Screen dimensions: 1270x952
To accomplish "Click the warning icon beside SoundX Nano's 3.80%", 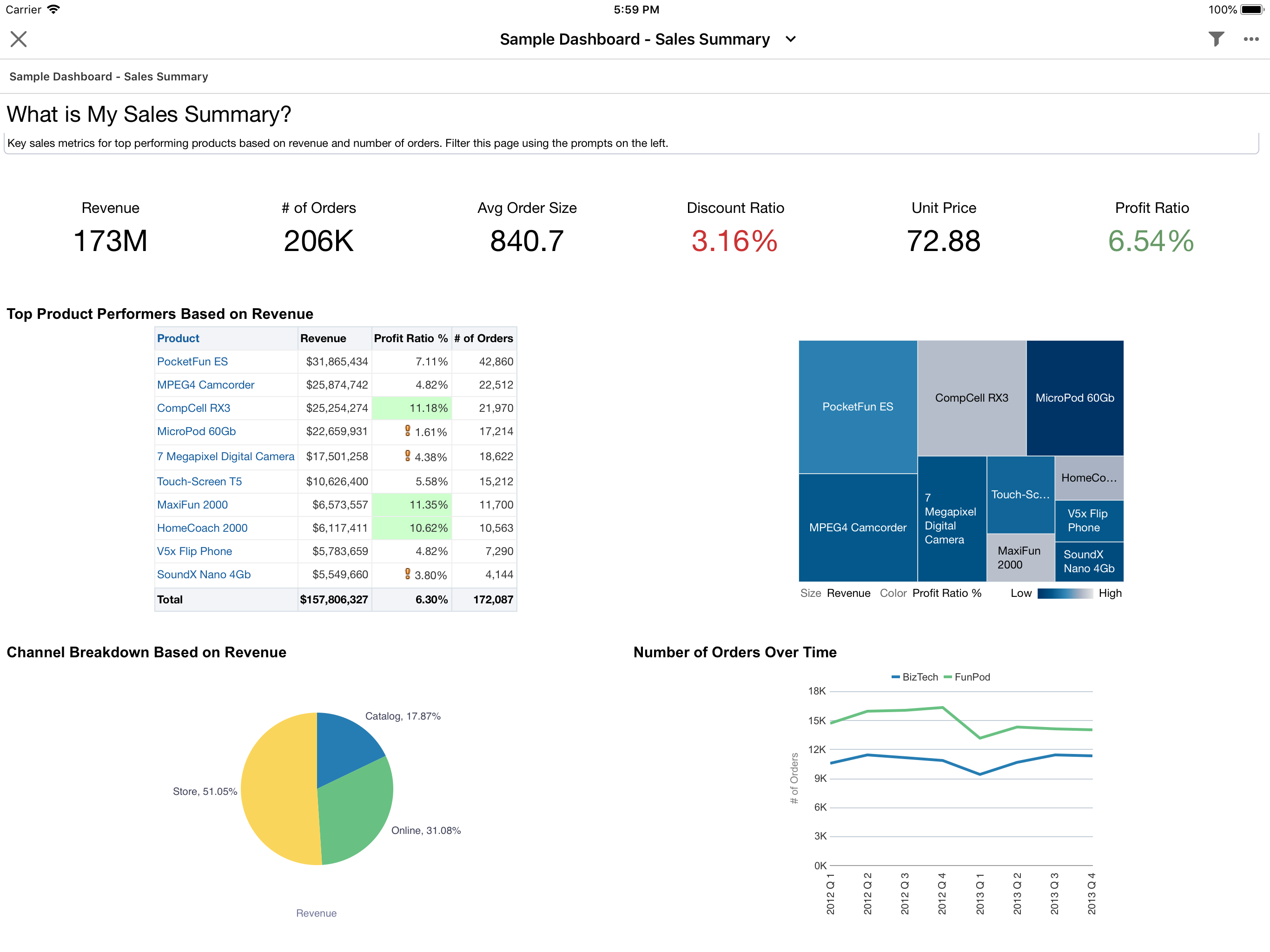I will click(x=407, y=573).
